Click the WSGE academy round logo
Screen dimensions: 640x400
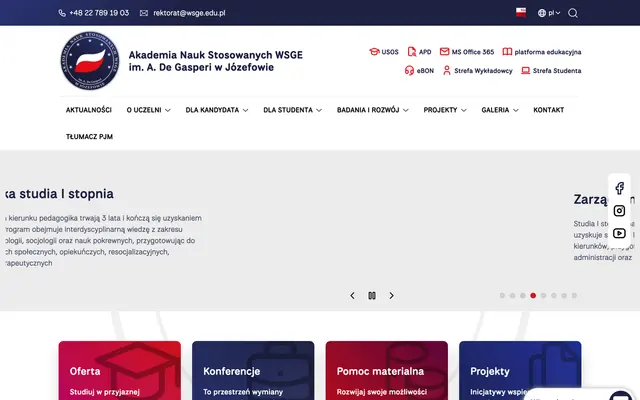(x=90, y=61)
